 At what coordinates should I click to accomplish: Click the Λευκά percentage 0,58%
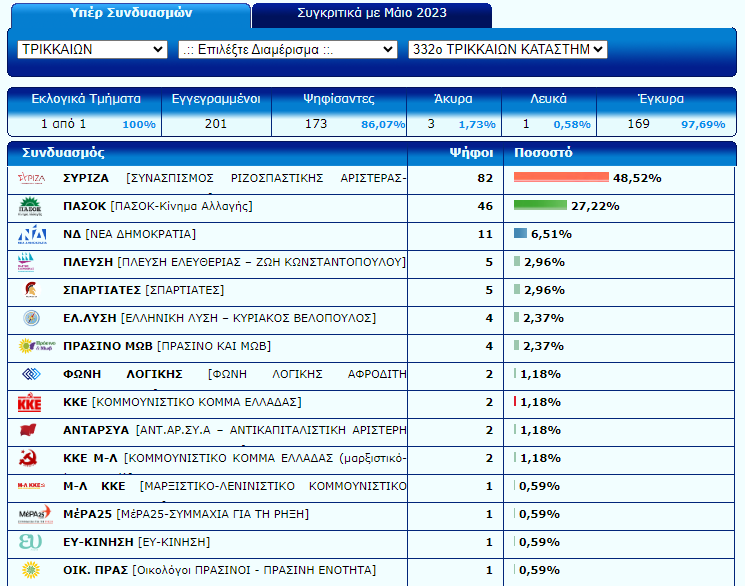point(572,125)
